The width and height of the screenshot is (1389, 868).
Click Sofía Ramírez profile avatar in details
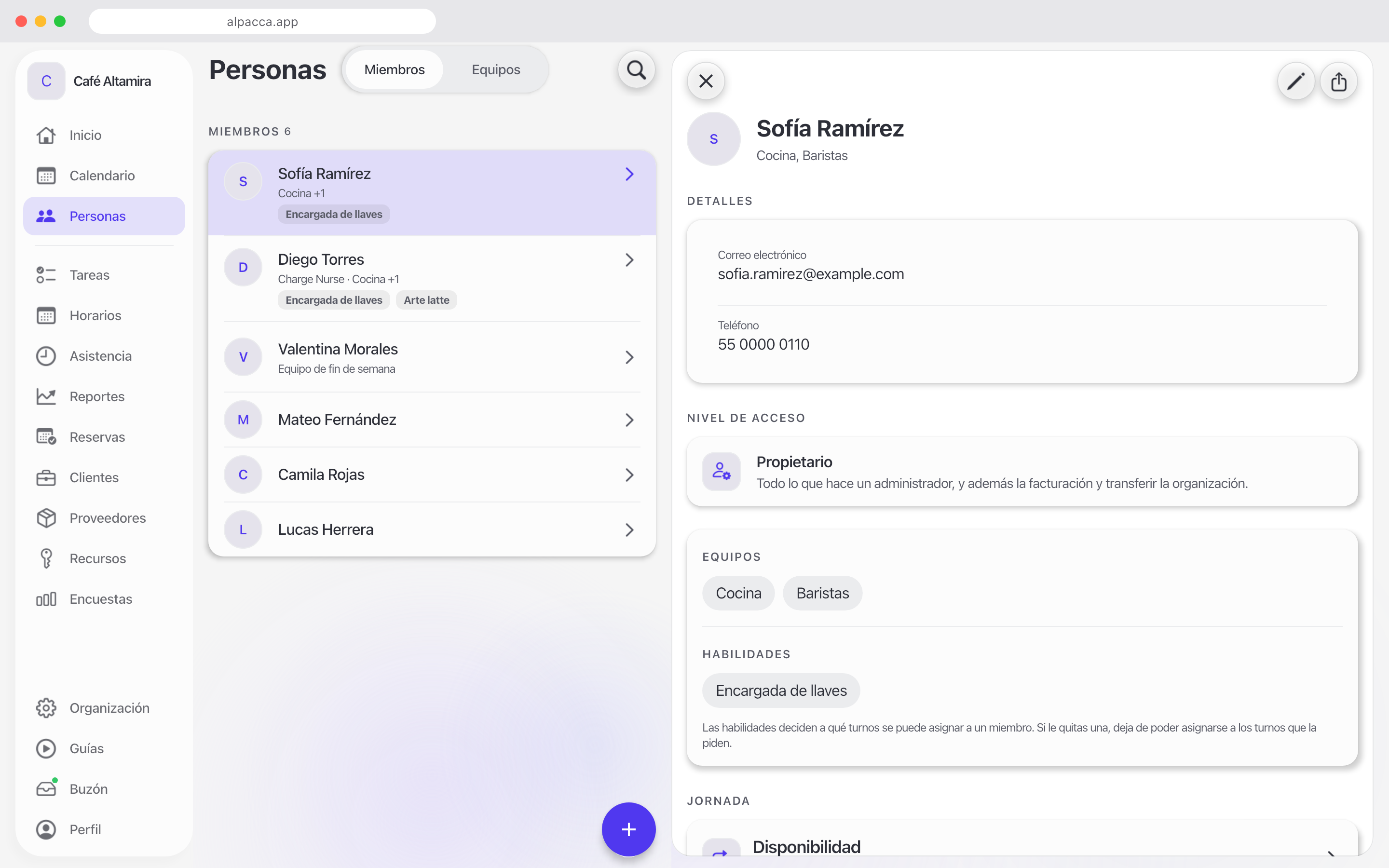[713, 139]
